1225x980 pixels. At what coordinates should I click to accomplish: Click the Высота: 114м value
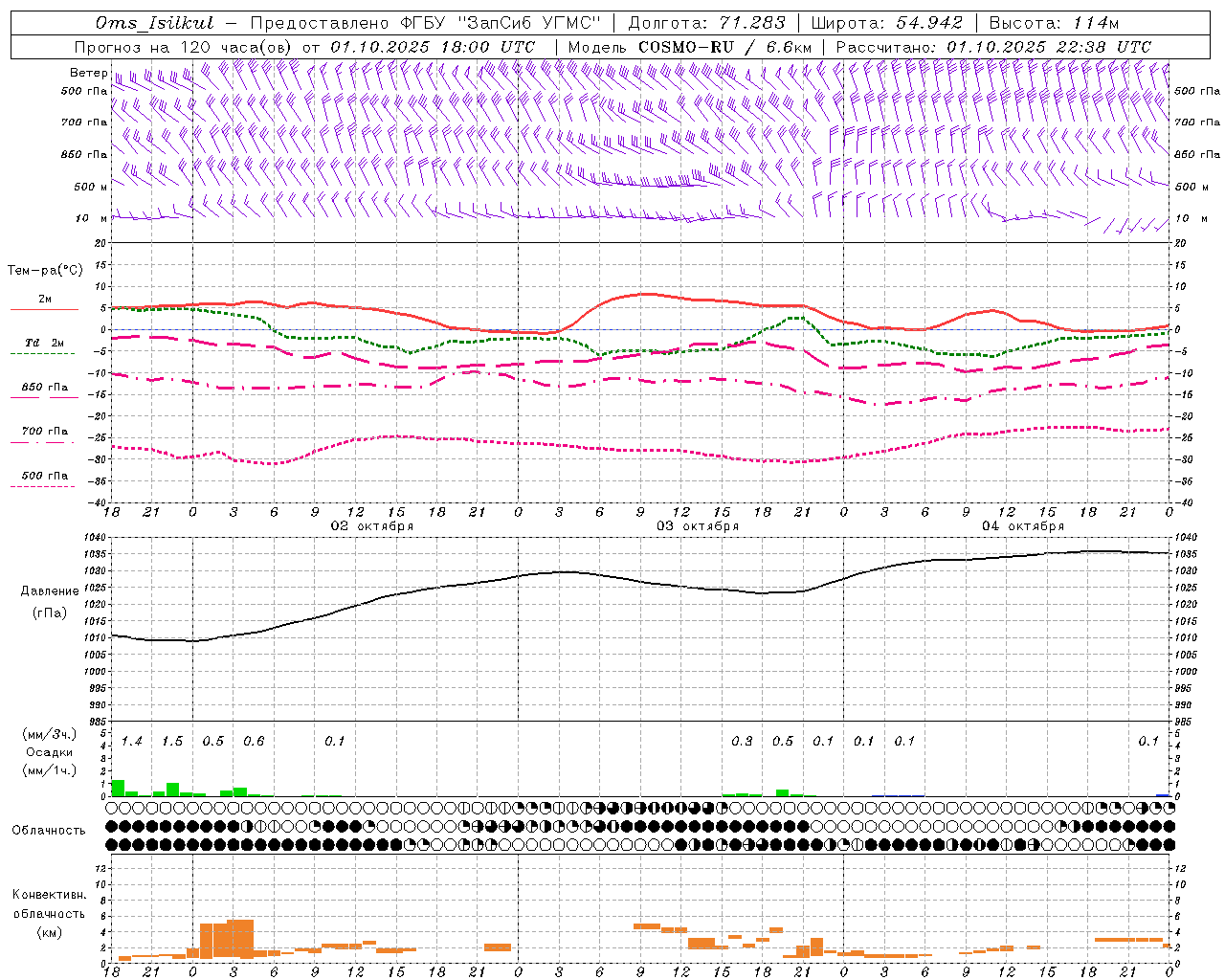tap(1054, 23)
